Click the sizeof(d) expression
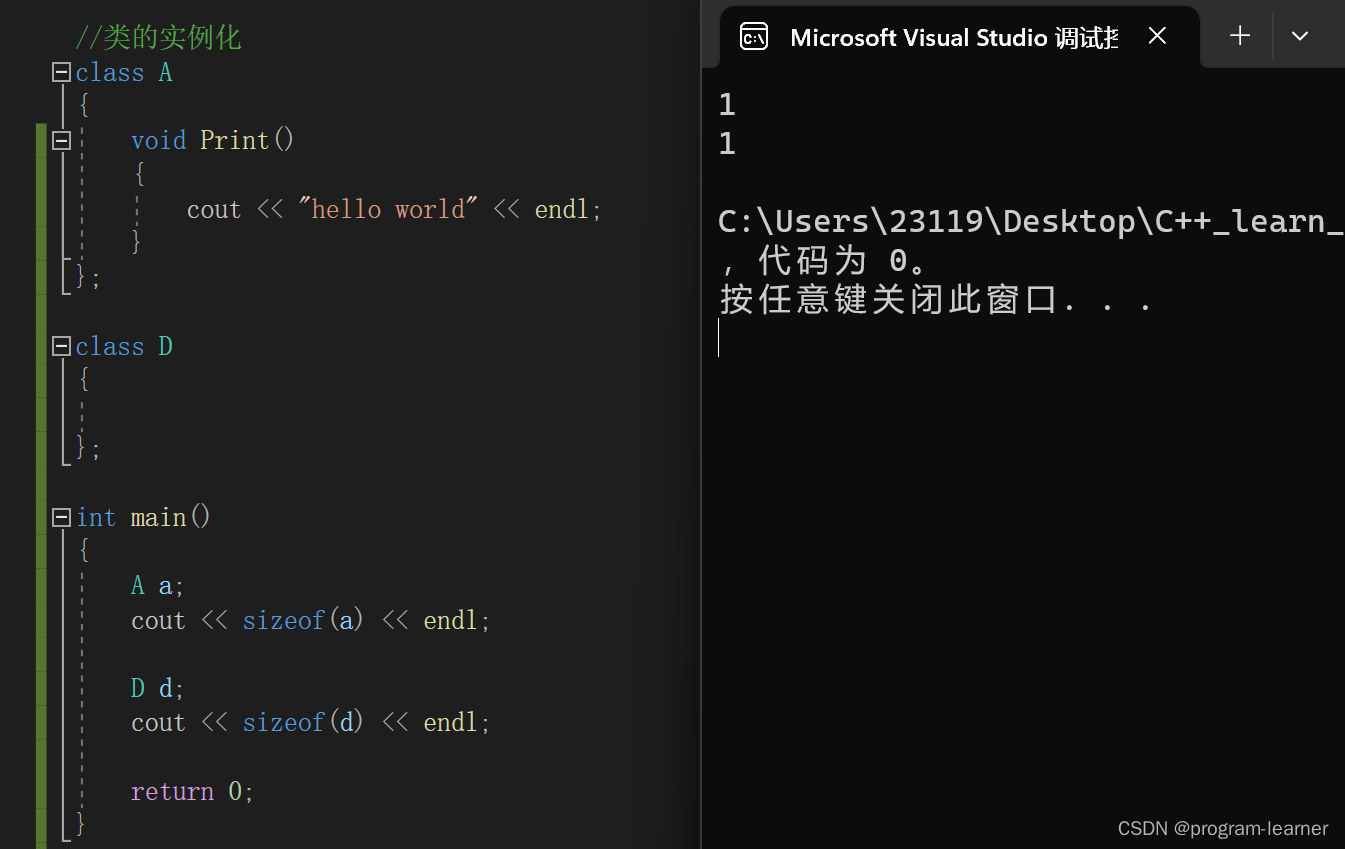1345x849 pixels. [x=303, y=722]
